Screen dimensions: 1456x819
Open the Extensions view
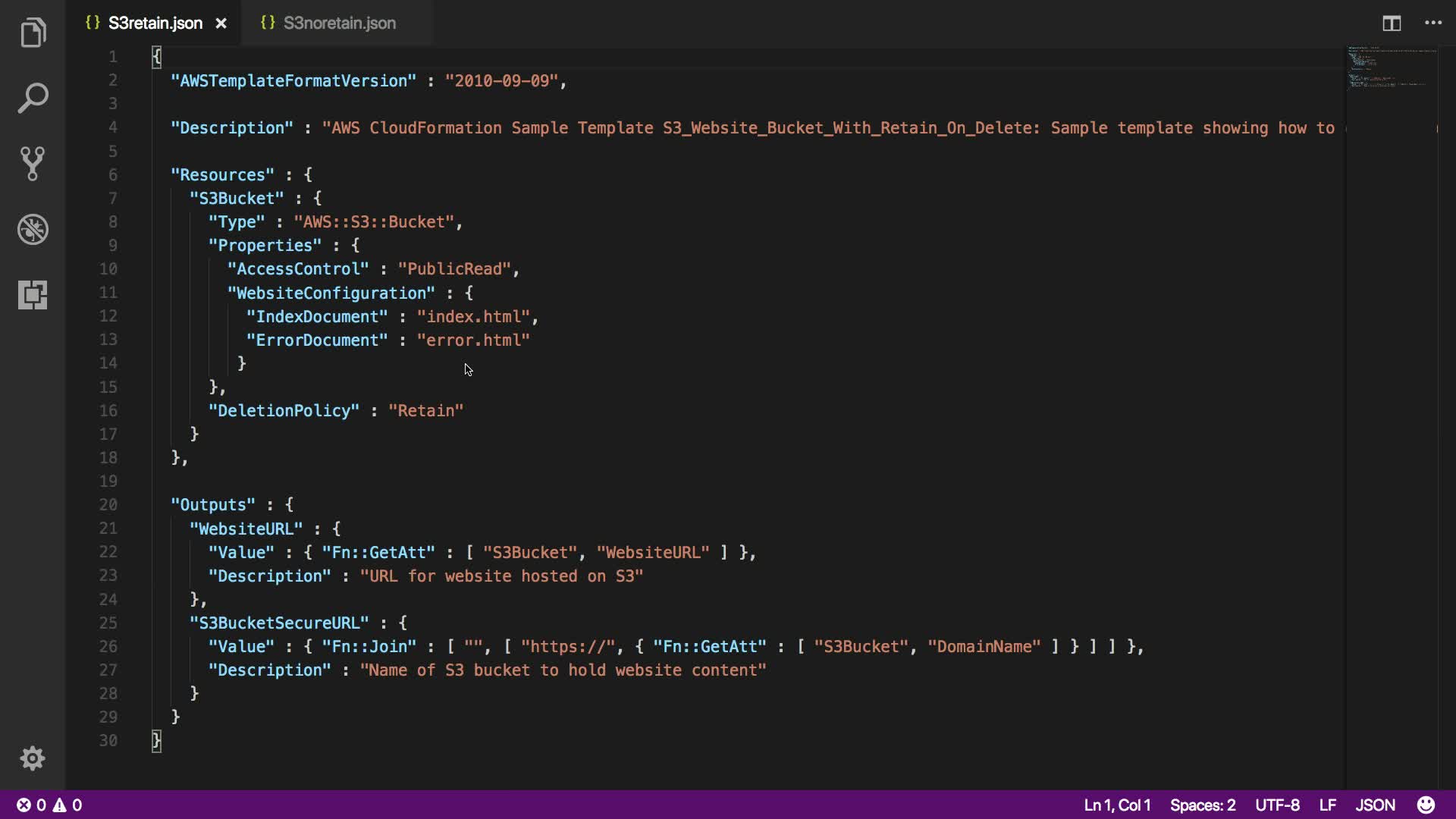33,294
